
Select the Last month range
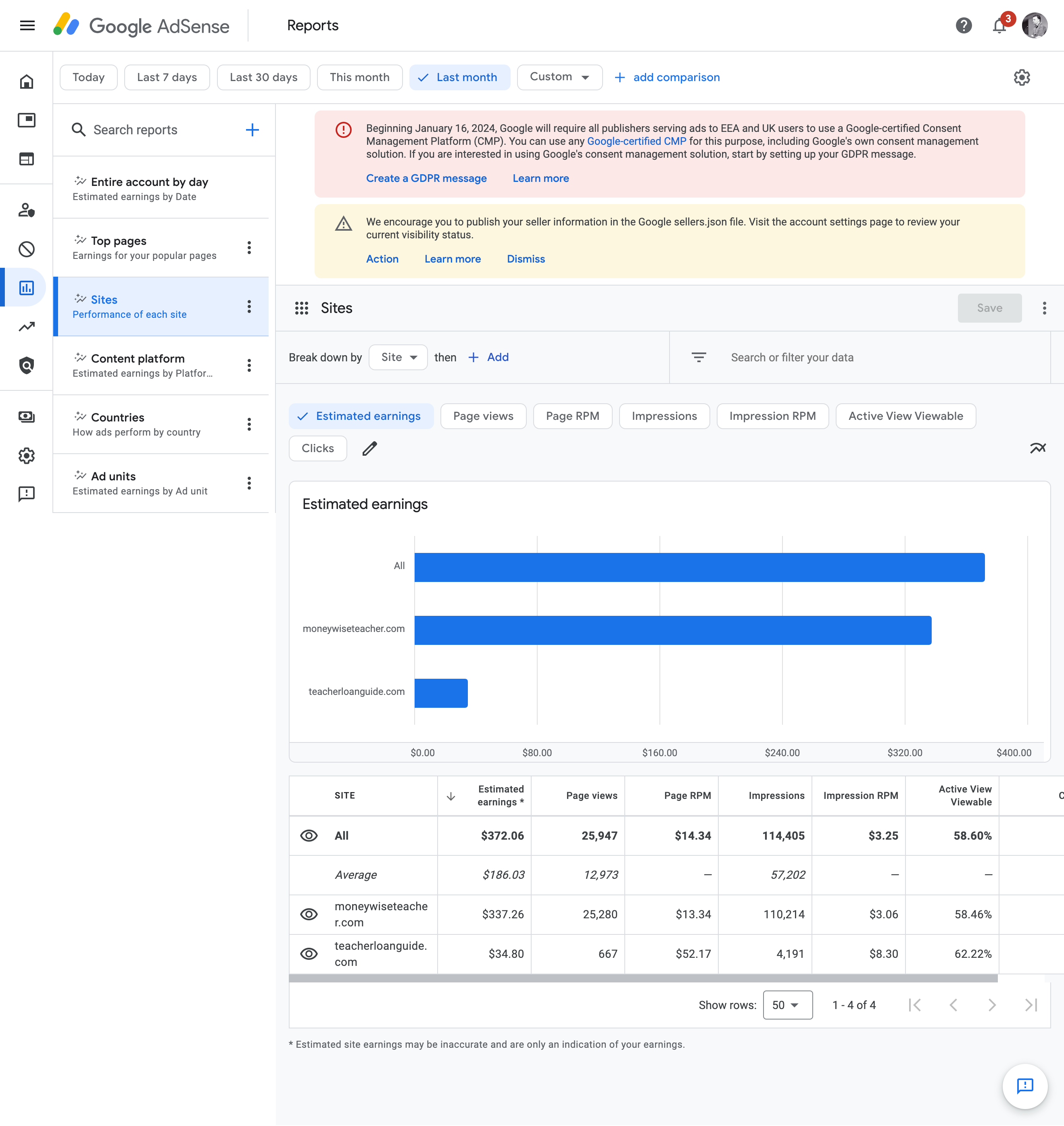pyautogui.click(x=459, y=77)
